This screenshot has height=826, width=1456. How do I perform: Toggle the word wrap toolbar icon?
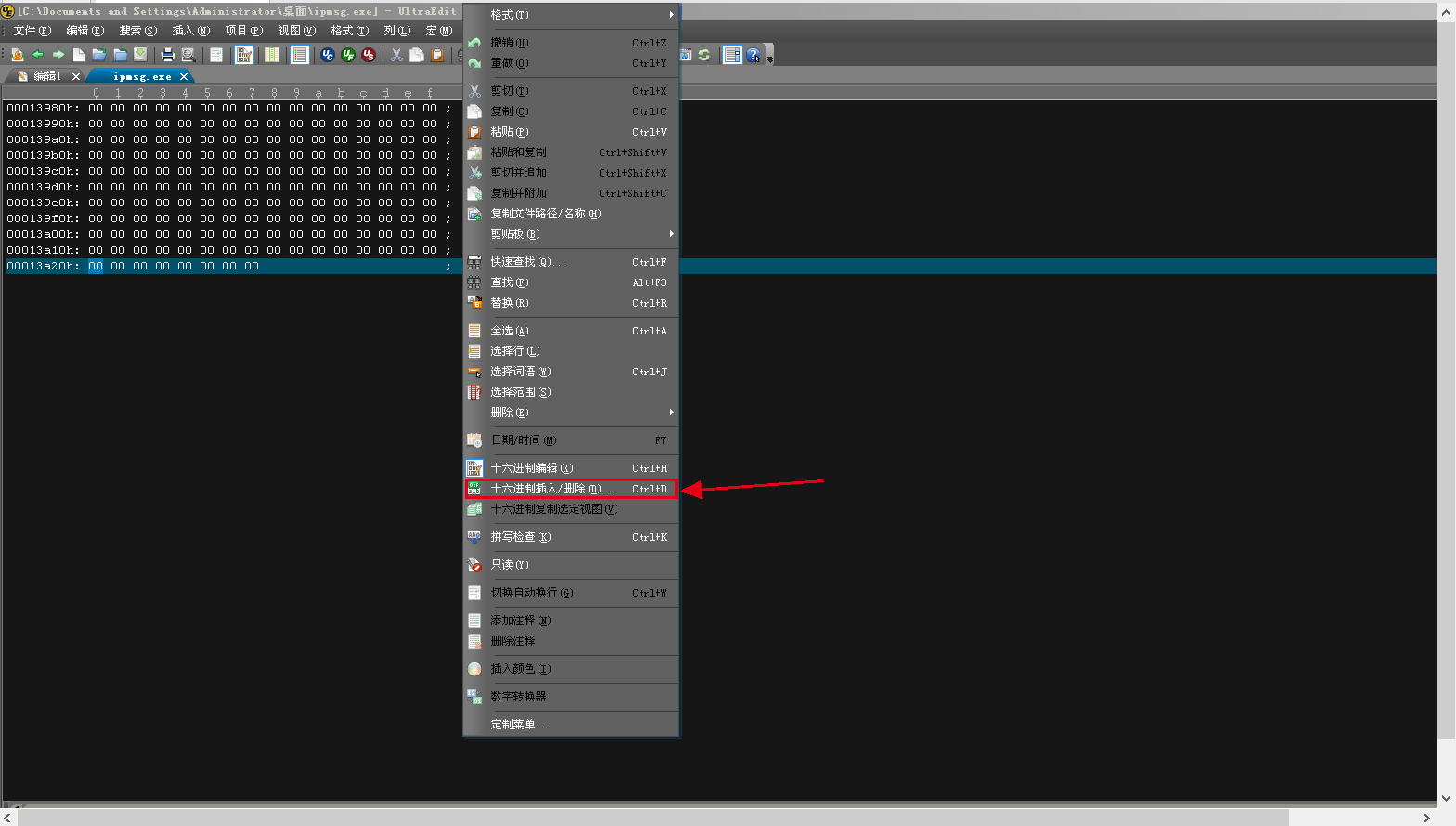tap(216, 55)
